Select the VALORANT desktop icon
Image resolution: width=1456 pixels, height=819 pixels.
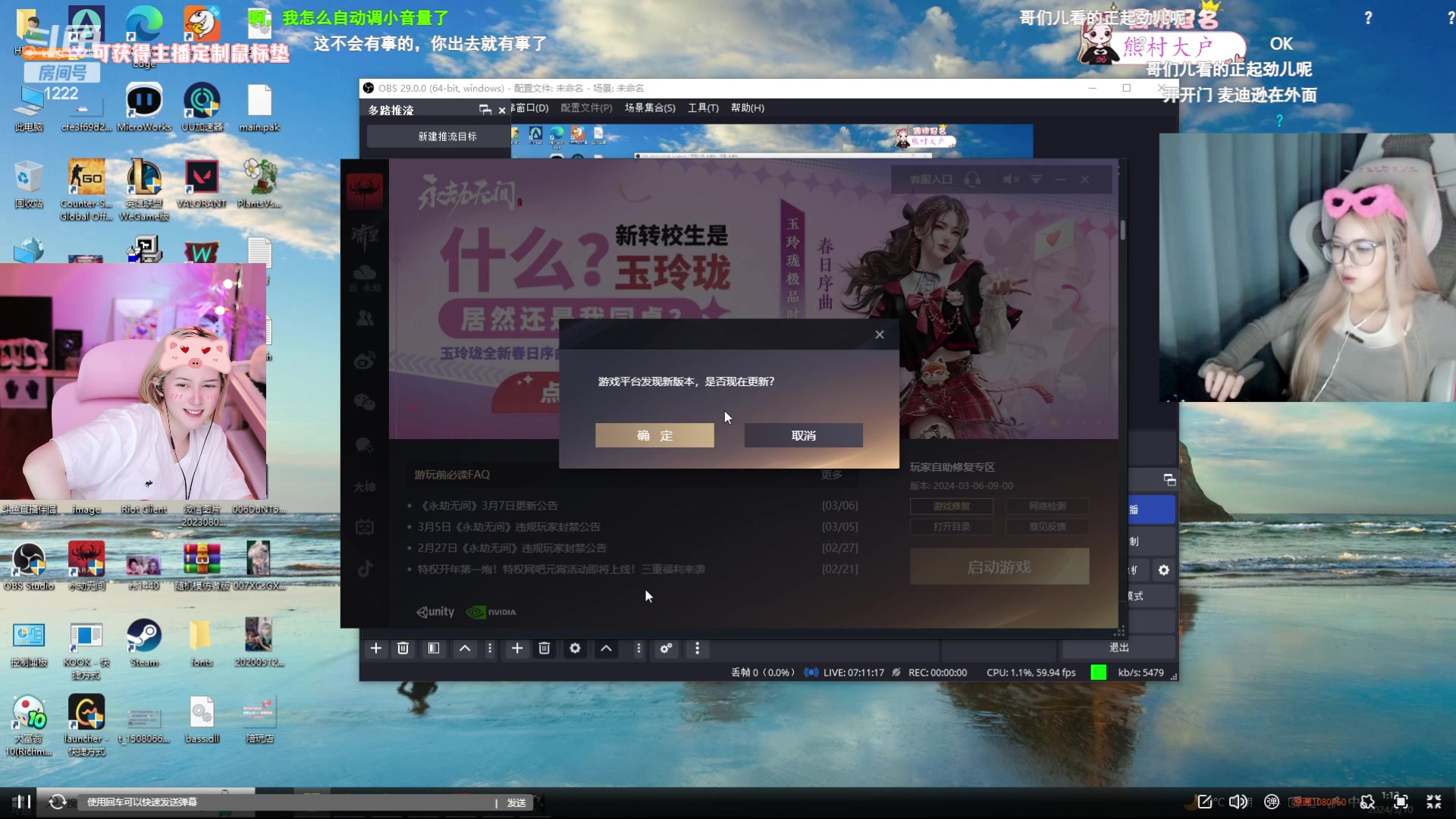point(202,184)
